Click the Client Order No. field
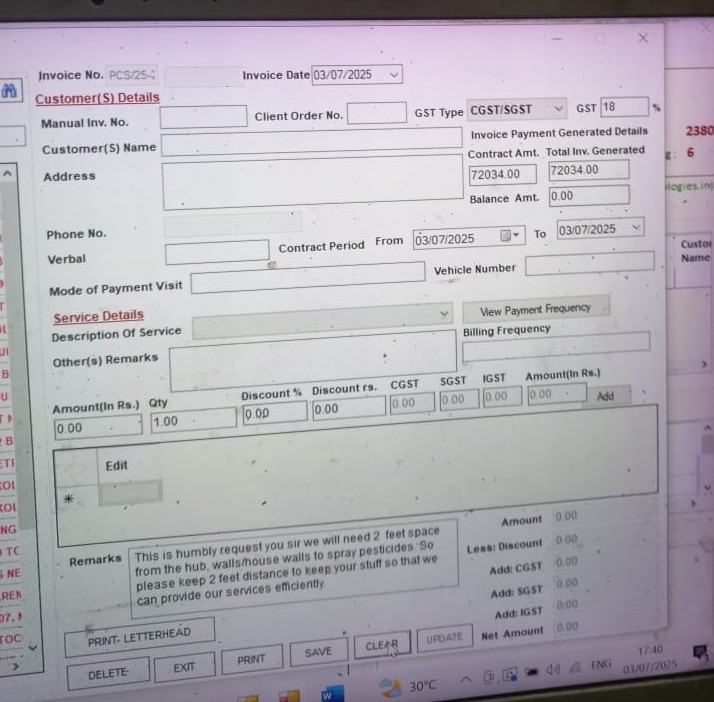 (377, 113)
